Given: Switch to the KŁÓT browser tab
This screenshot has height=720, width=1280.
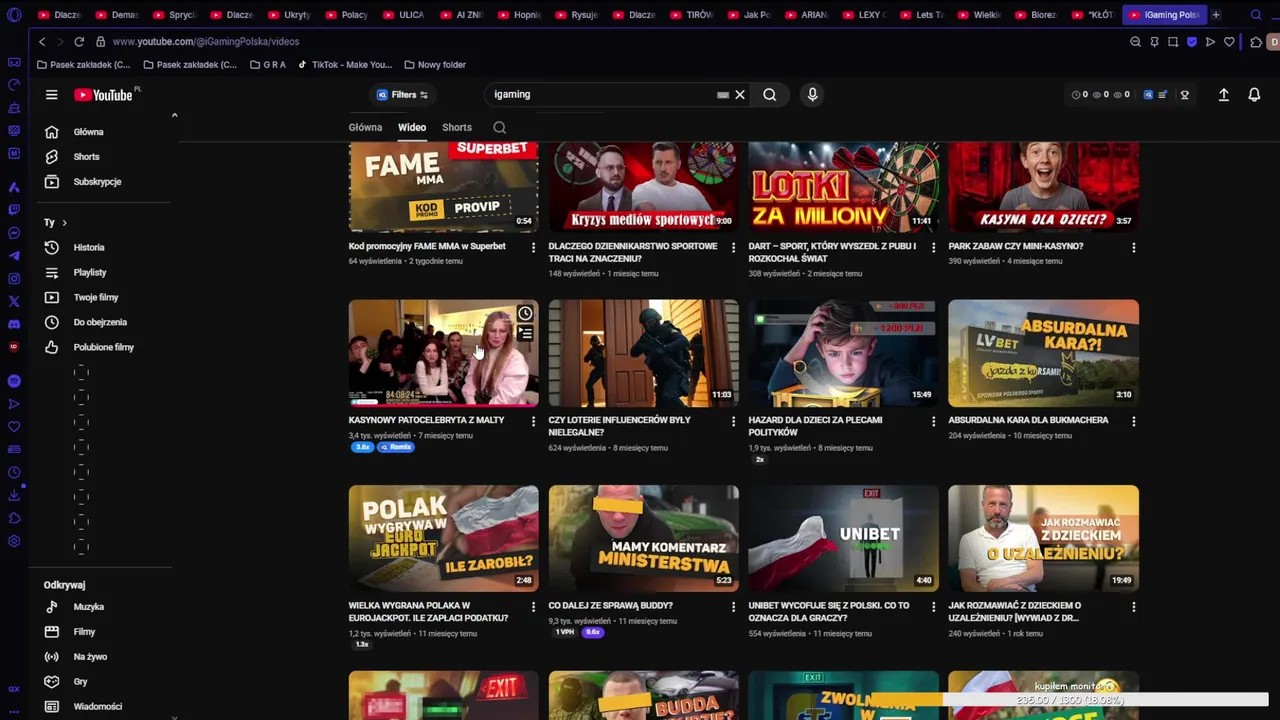Looking at the screenshot, I should coord(1093,15).
